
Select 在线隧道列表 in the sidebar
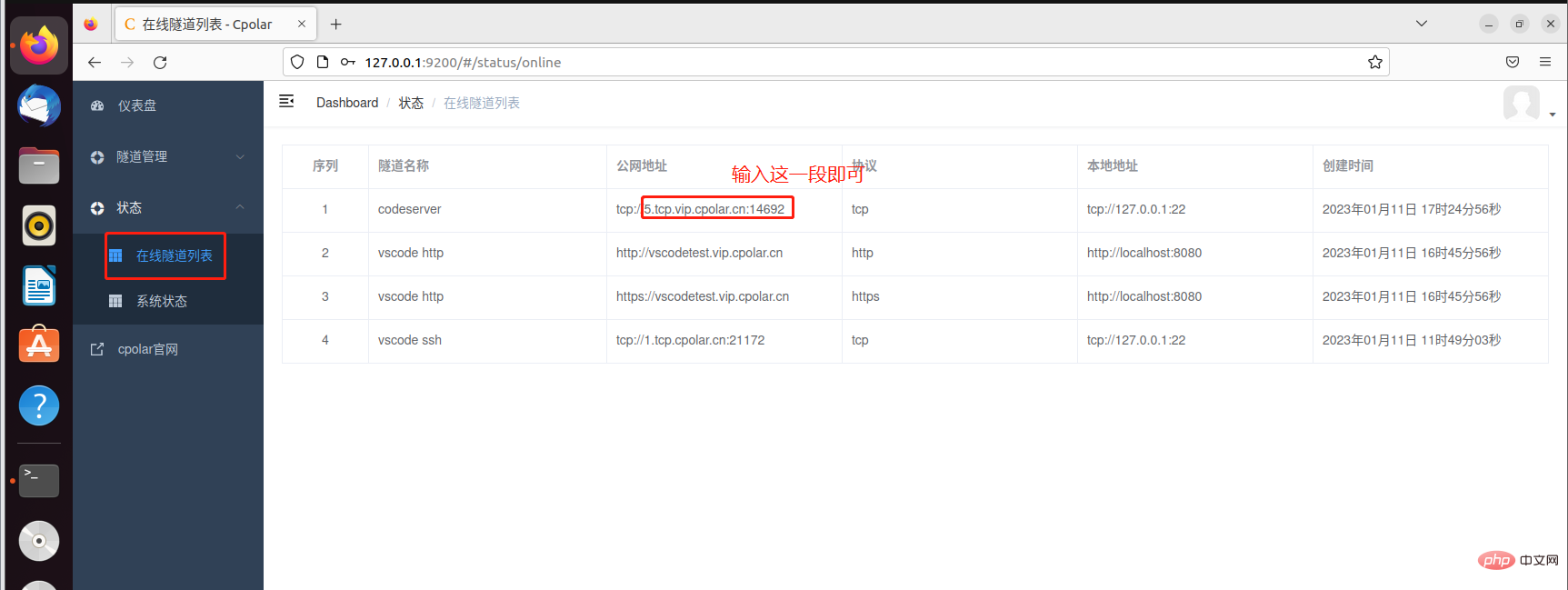click(174, 255)
